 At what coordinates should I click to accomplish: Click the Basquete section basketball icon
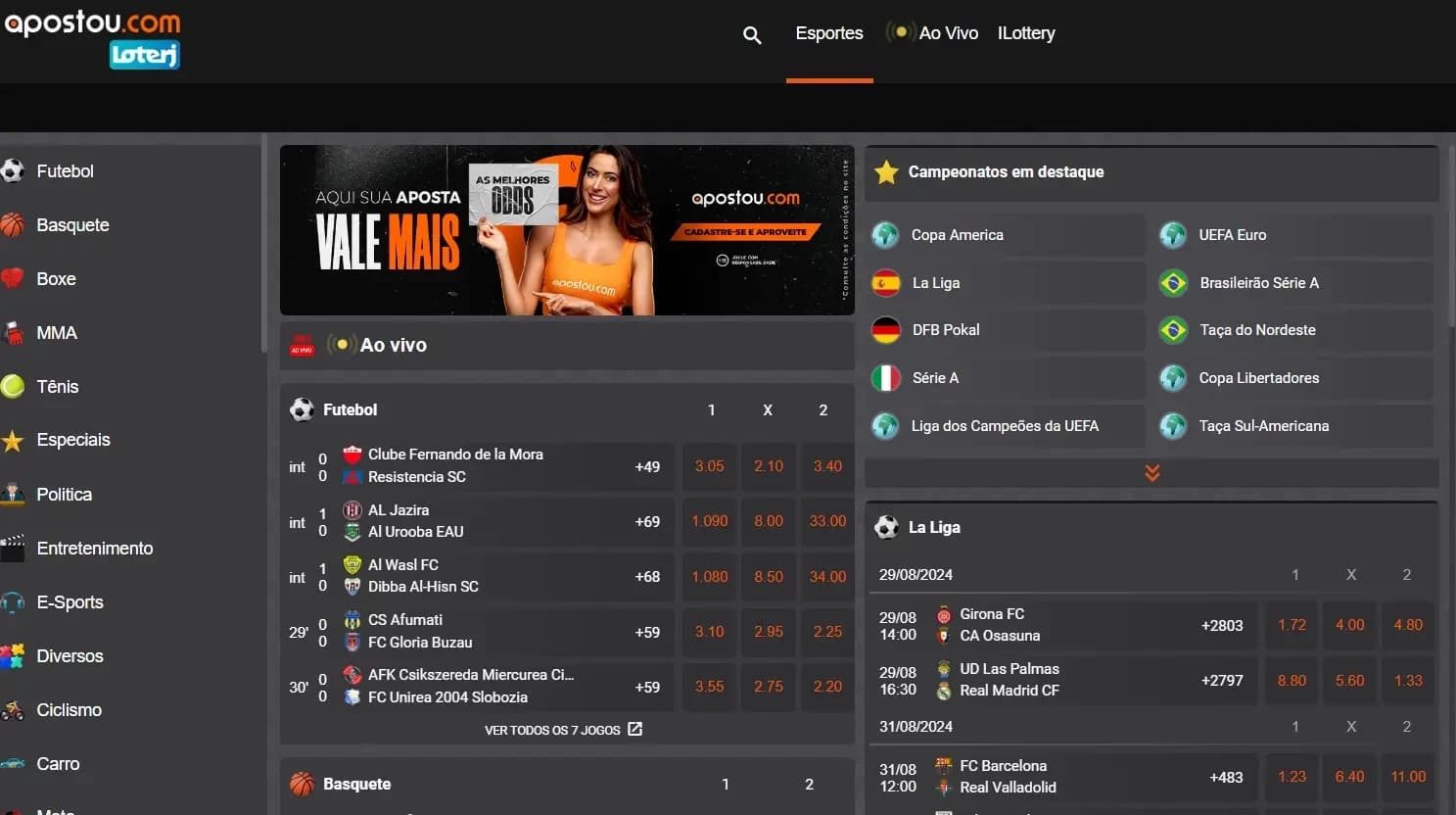302,784
